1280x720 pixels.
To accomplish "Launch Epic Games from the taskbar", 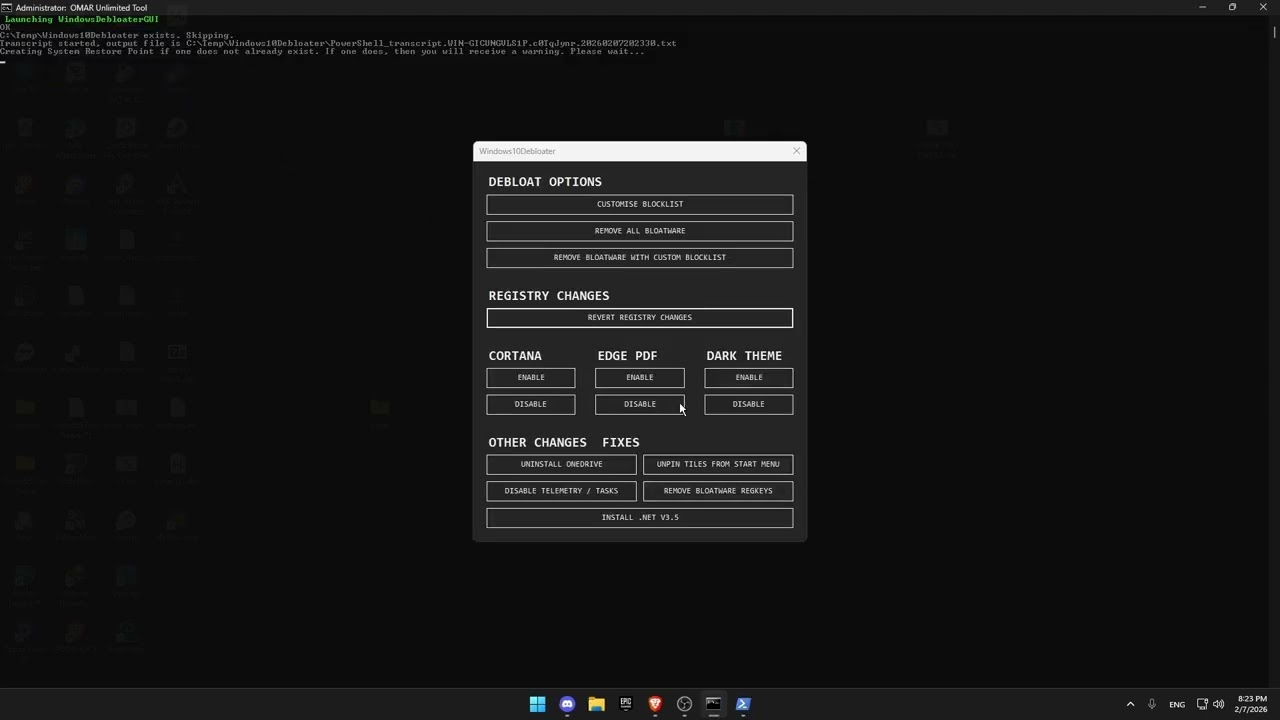I will (x=626, y=704).
